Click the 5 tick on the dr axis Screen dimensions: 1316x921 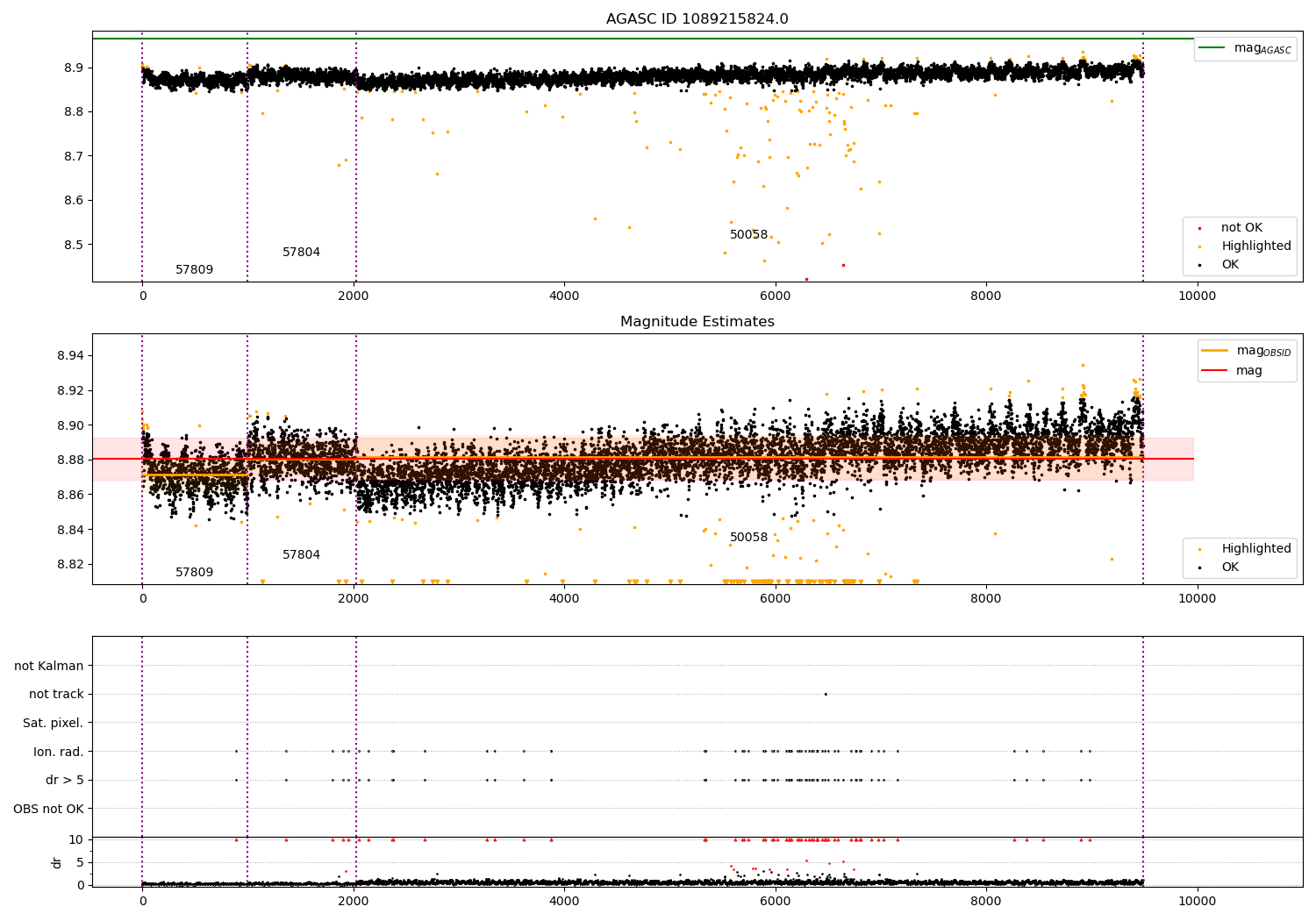(x=81, y=863)
